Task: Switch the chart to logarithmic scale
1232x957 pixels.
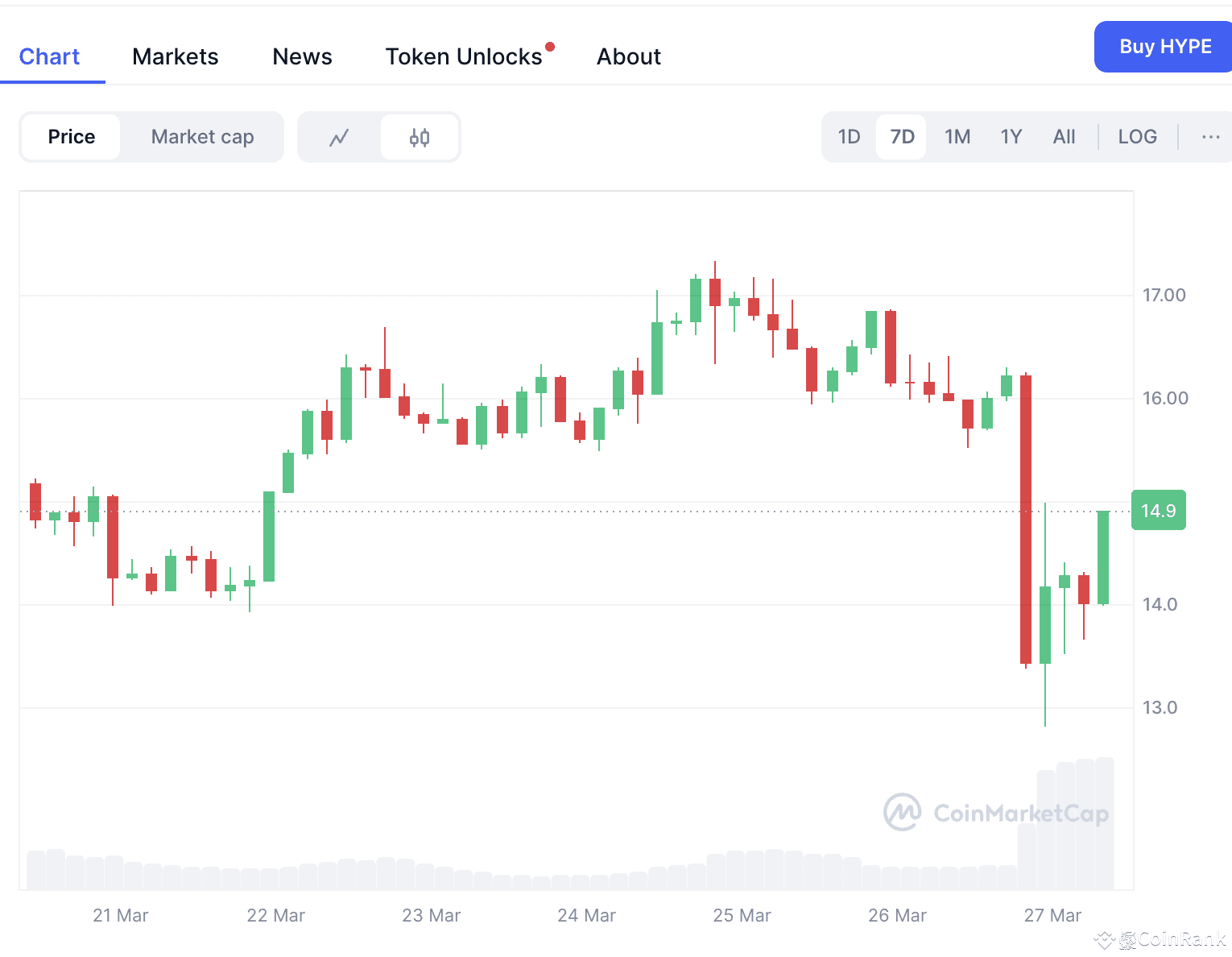Action: [1137, 137]
